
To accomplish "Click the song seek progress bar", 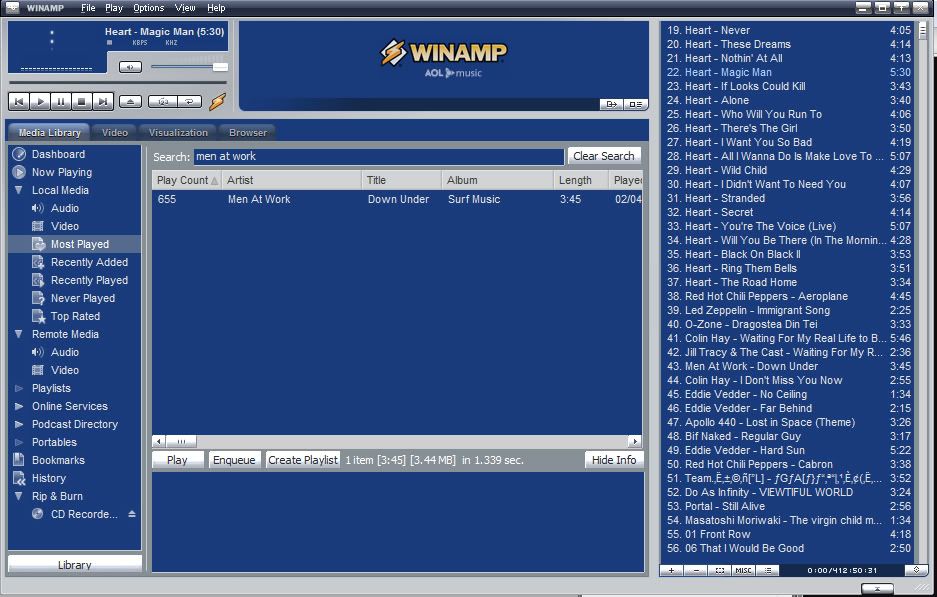I will pos(118,82).
